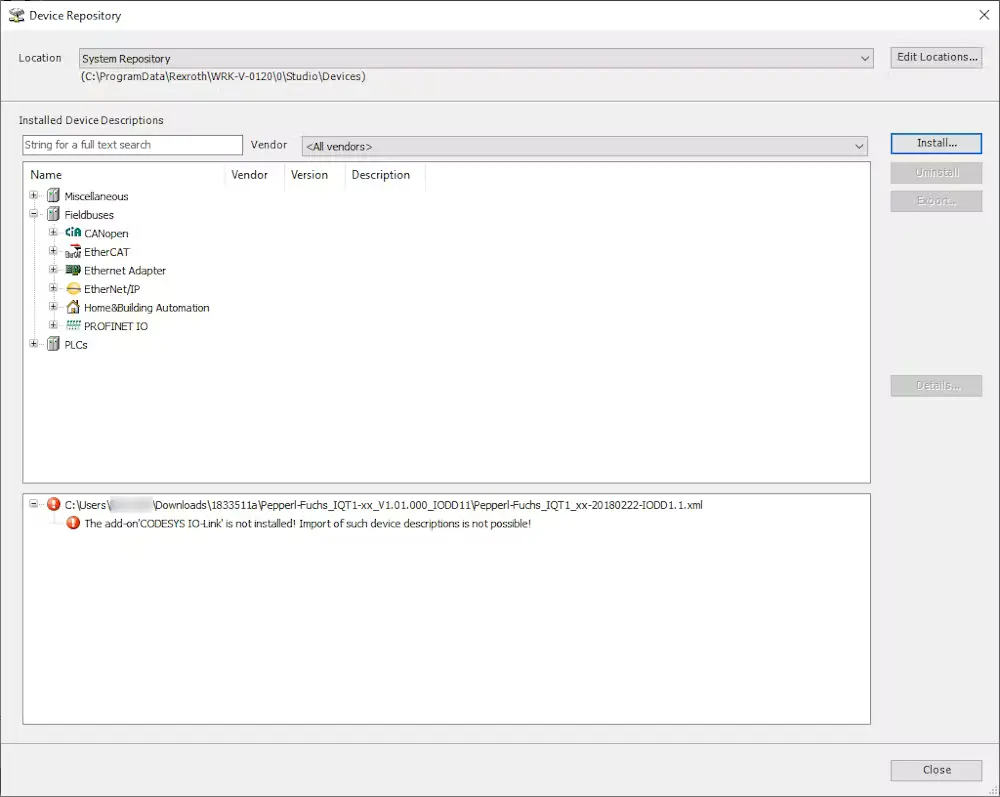Click the PROFINET IO icon
The width and height of the screenshot is (1000, 797).
[72, 326]
